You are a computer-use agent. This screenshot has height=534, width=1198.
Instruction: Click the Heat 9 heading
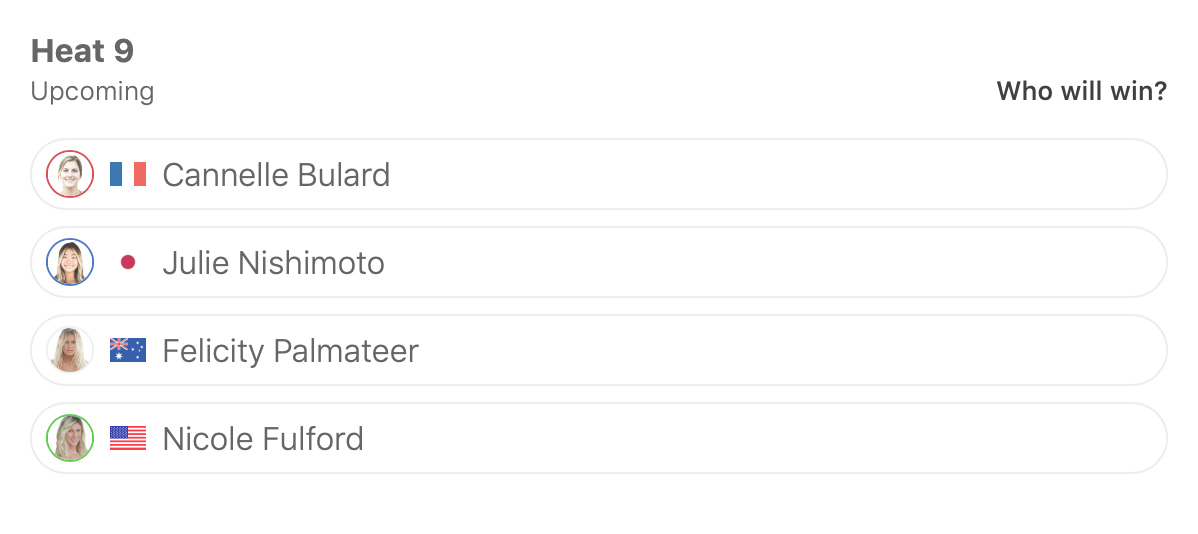pos(82,51)
